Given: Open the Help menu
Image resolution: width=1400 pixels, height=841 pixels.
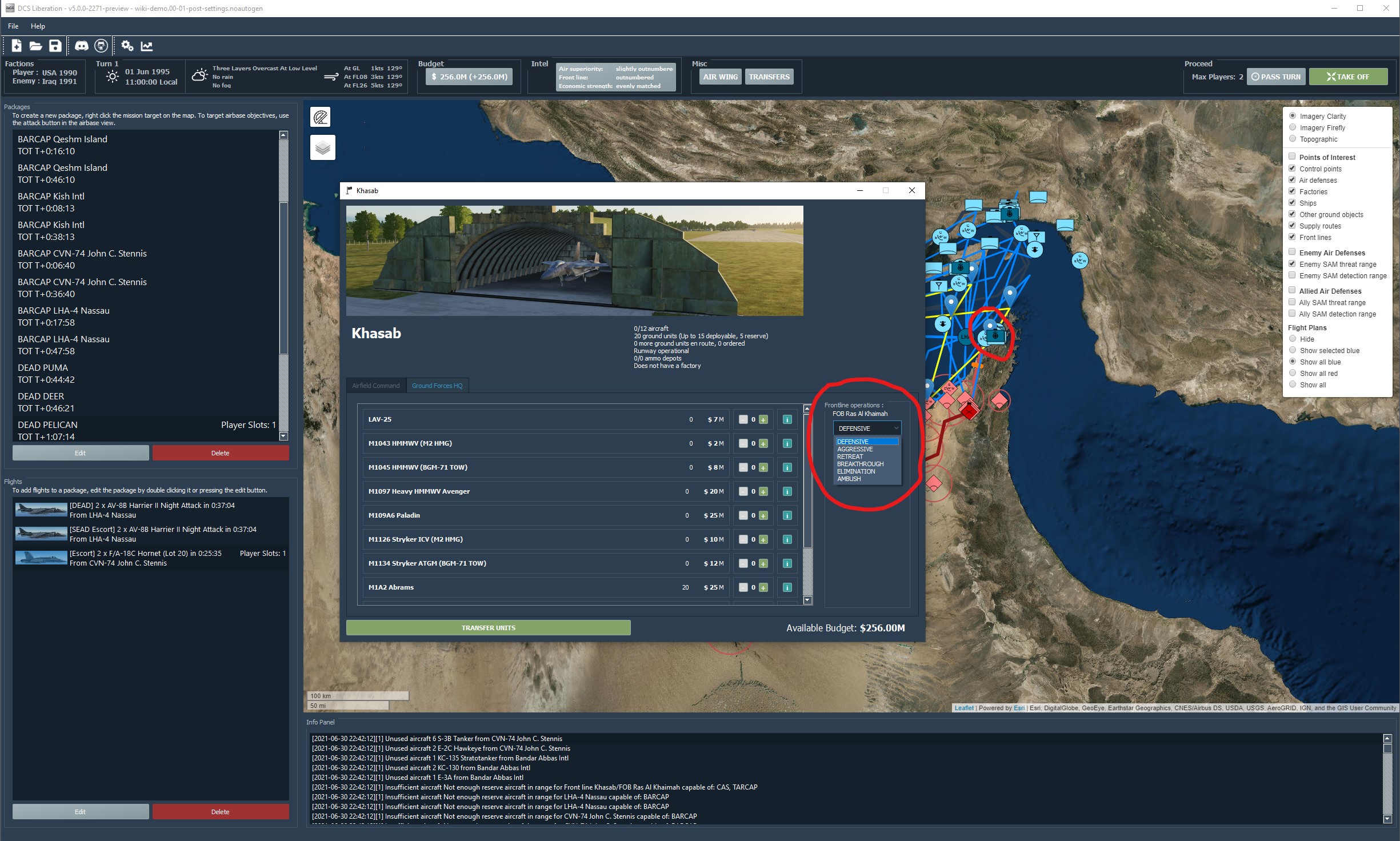Looking at the screenshot, I should click(x=38, y=26).
